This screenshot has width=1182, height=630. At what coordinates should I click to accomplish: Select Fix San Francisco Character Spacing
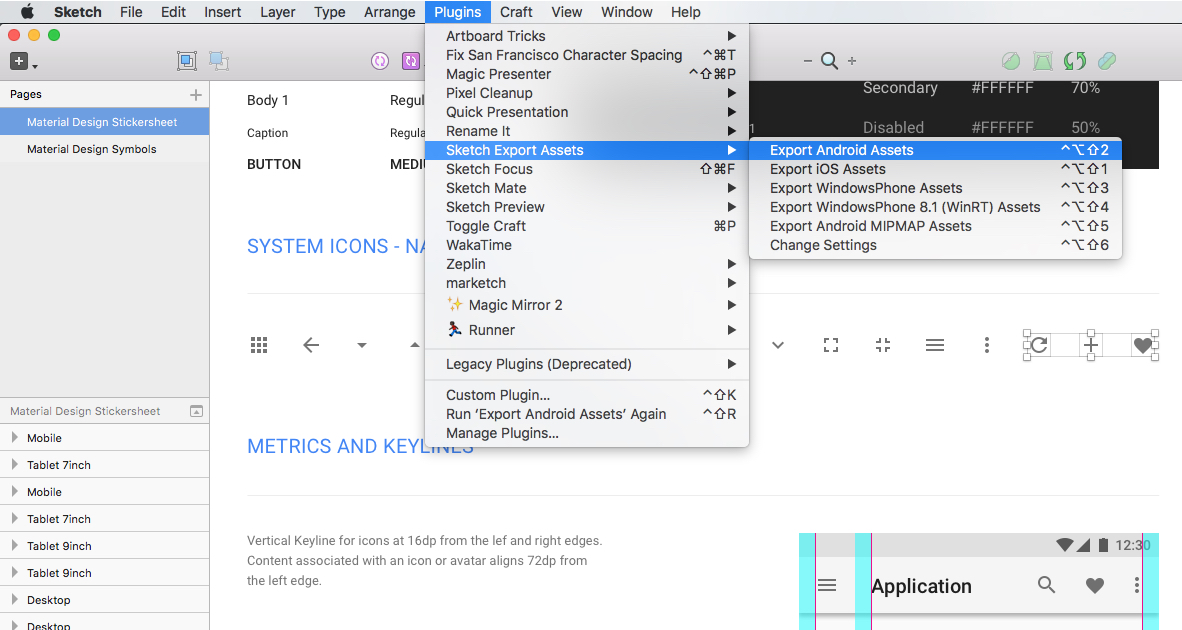pos(587,55)
